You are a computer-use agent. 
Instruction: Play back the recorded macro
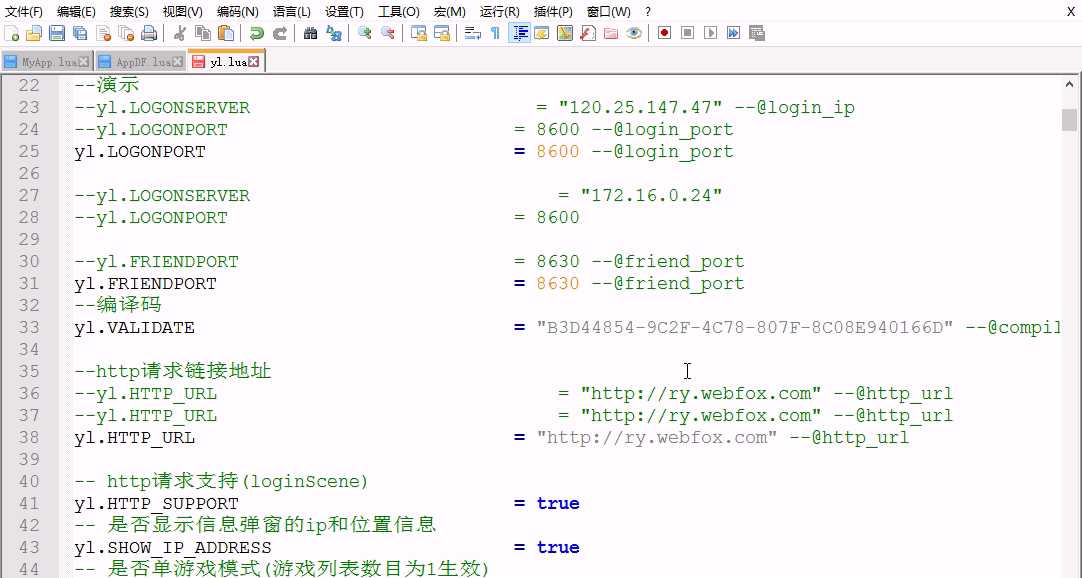pyautogui.click(x=711, y=33)
